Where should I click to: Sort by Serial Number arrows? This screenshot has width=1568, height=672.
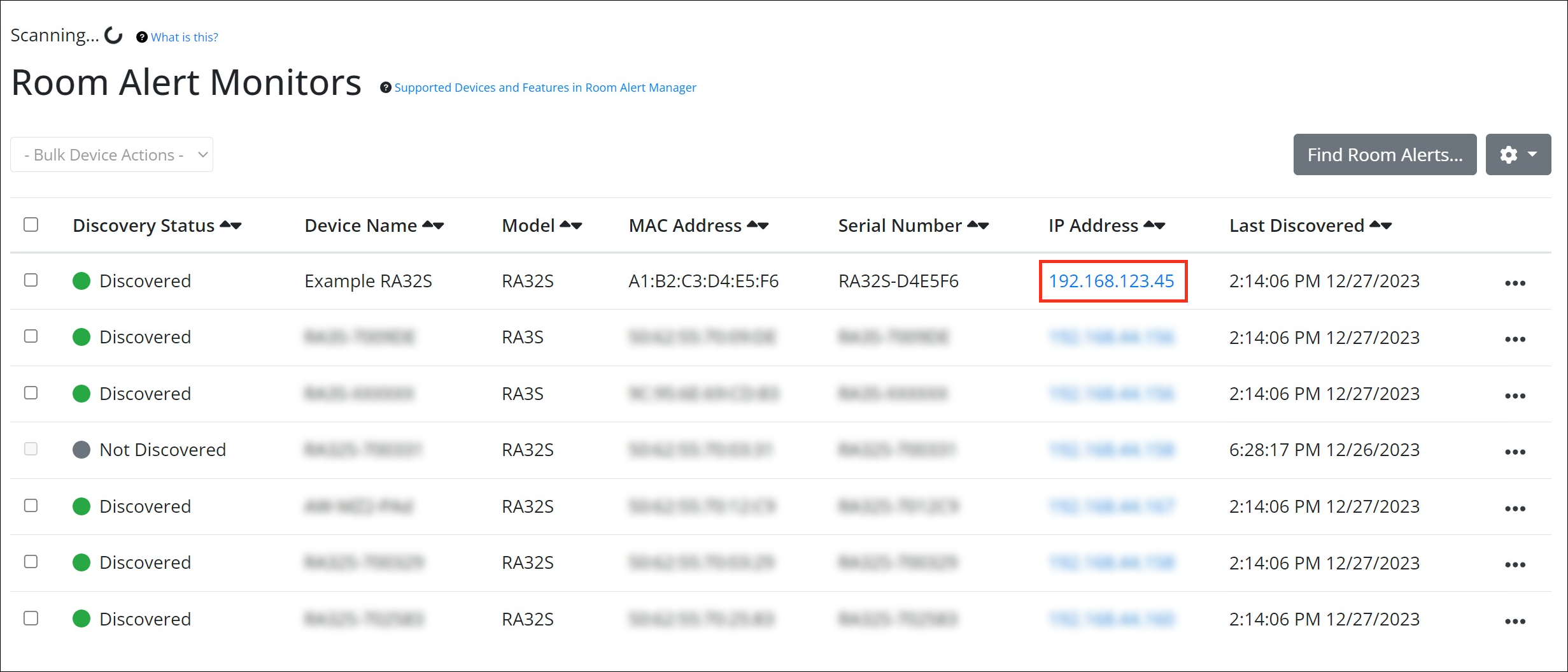(978, 225)
